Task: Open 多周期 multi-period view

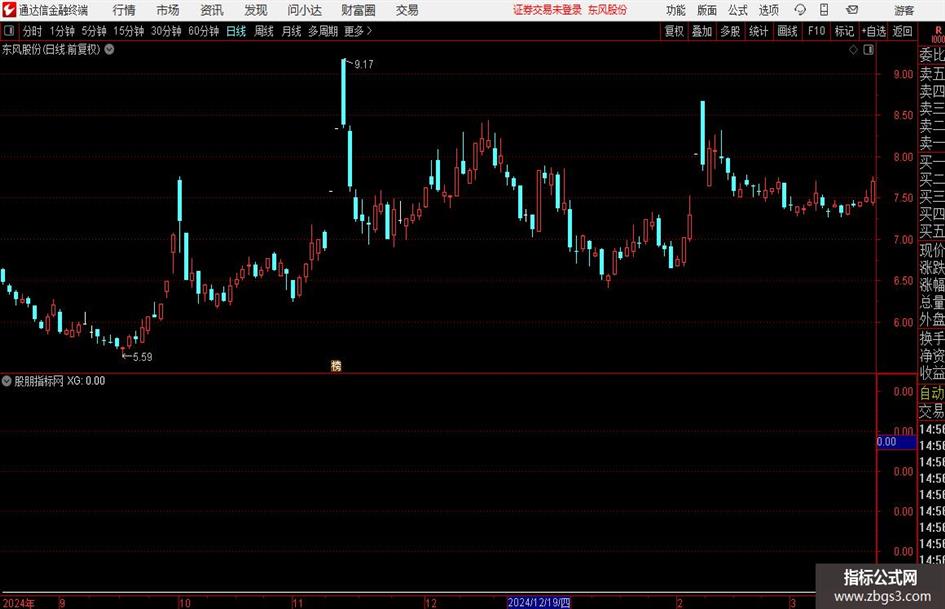Action: pos(323,31)
